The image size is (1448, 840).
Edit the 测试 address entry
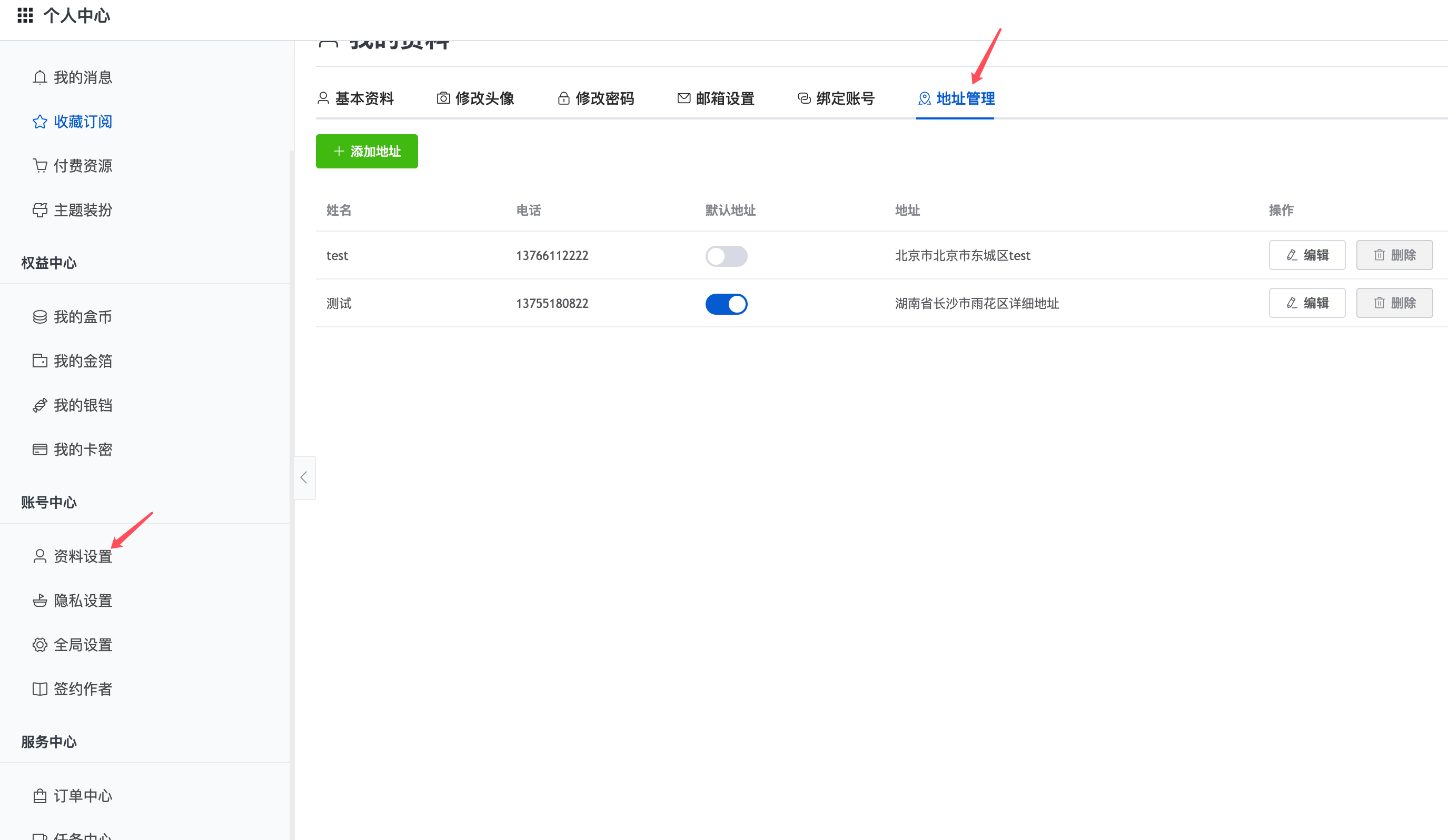click(x=1307, y=303)
